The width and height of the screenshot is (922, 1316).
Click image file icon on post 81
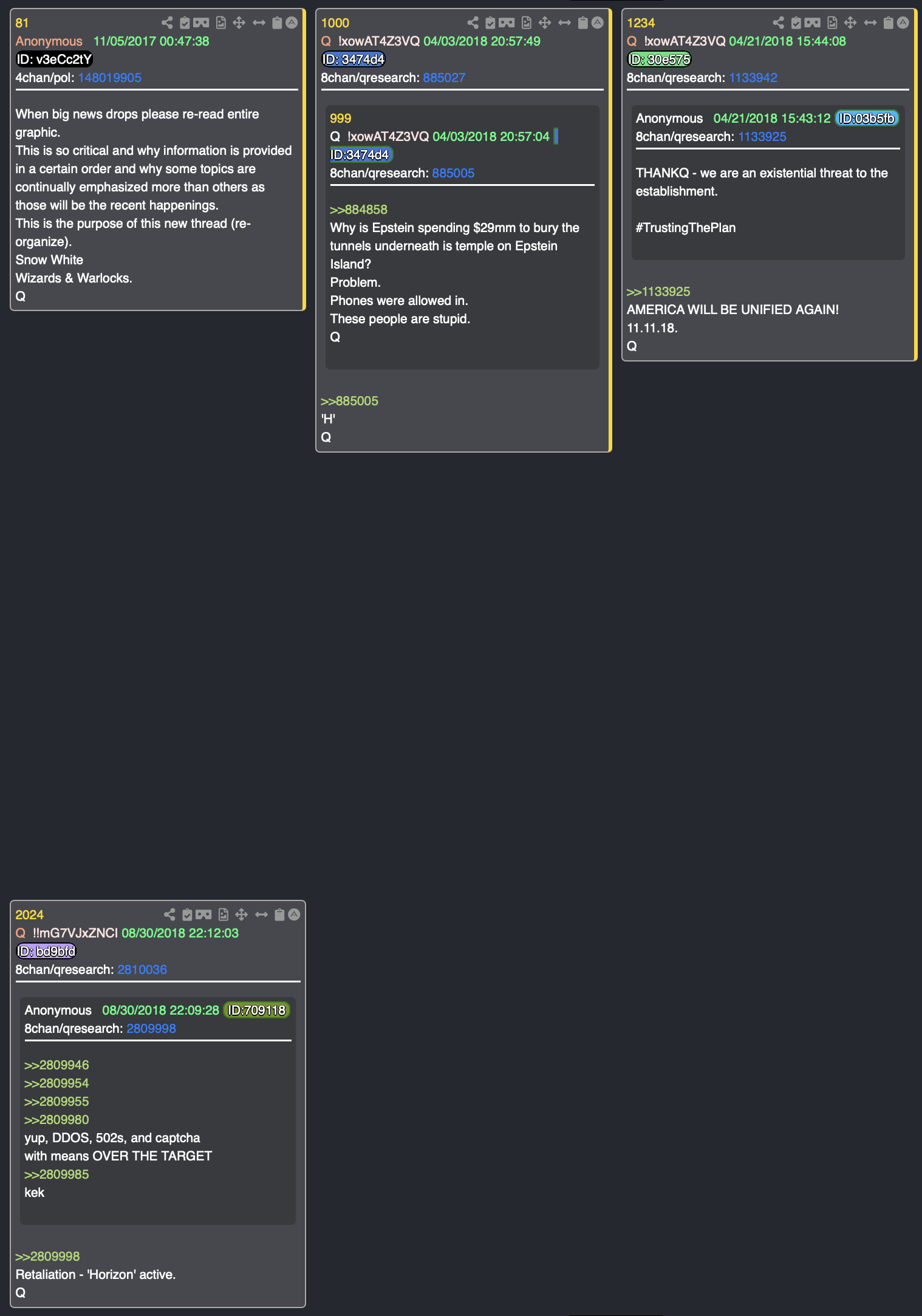221,23
